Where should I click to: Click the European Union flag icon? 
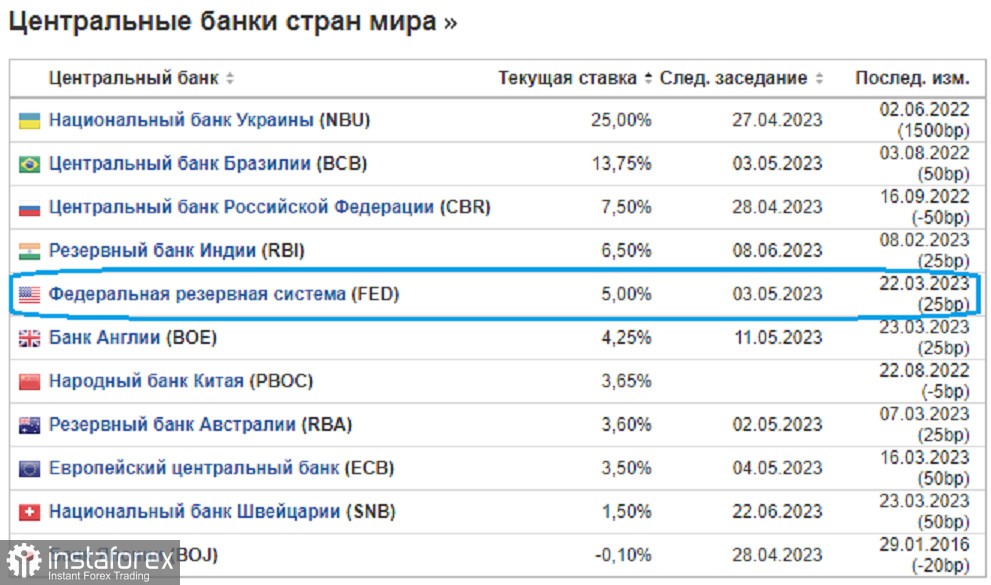pos(29,469)
